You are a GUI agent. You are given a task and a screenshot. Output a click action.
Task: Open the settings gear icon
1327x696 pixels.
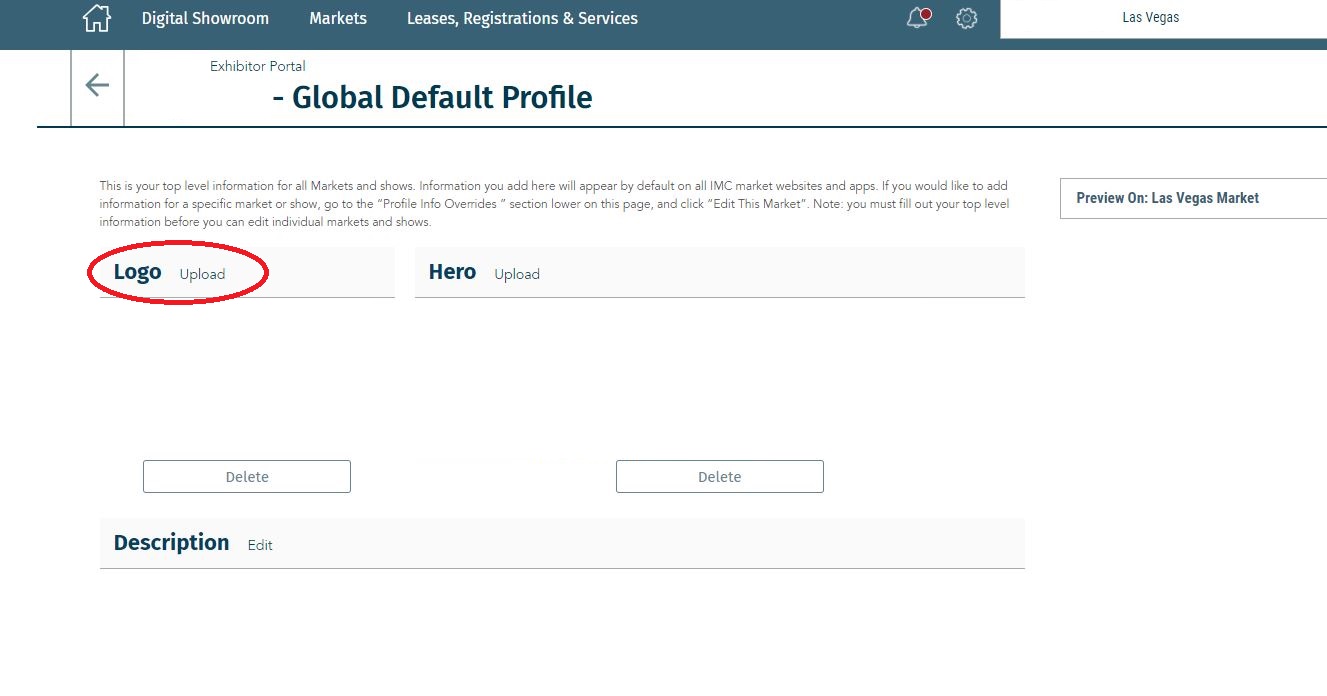point(966,18)
